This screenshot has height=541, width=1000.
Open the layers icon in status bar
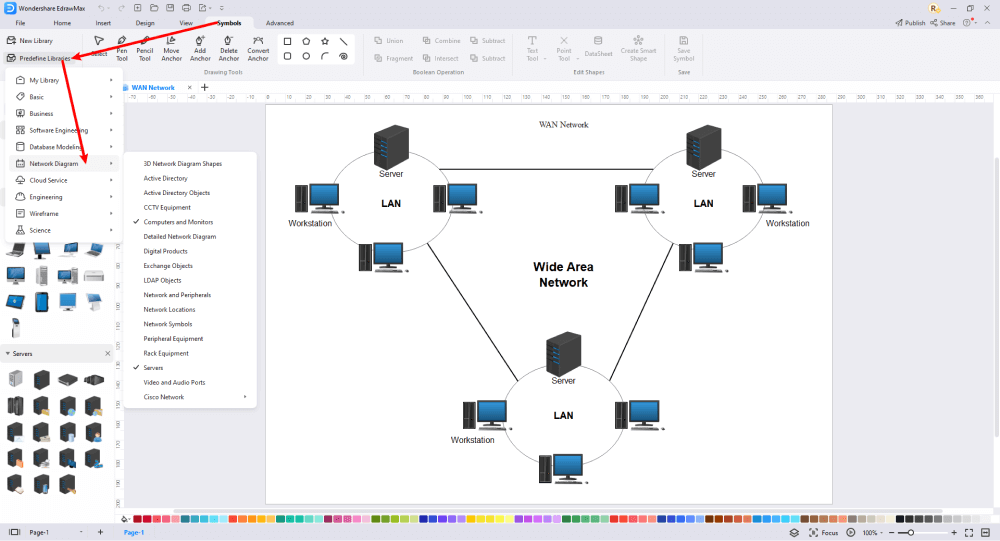pos(794,532)
